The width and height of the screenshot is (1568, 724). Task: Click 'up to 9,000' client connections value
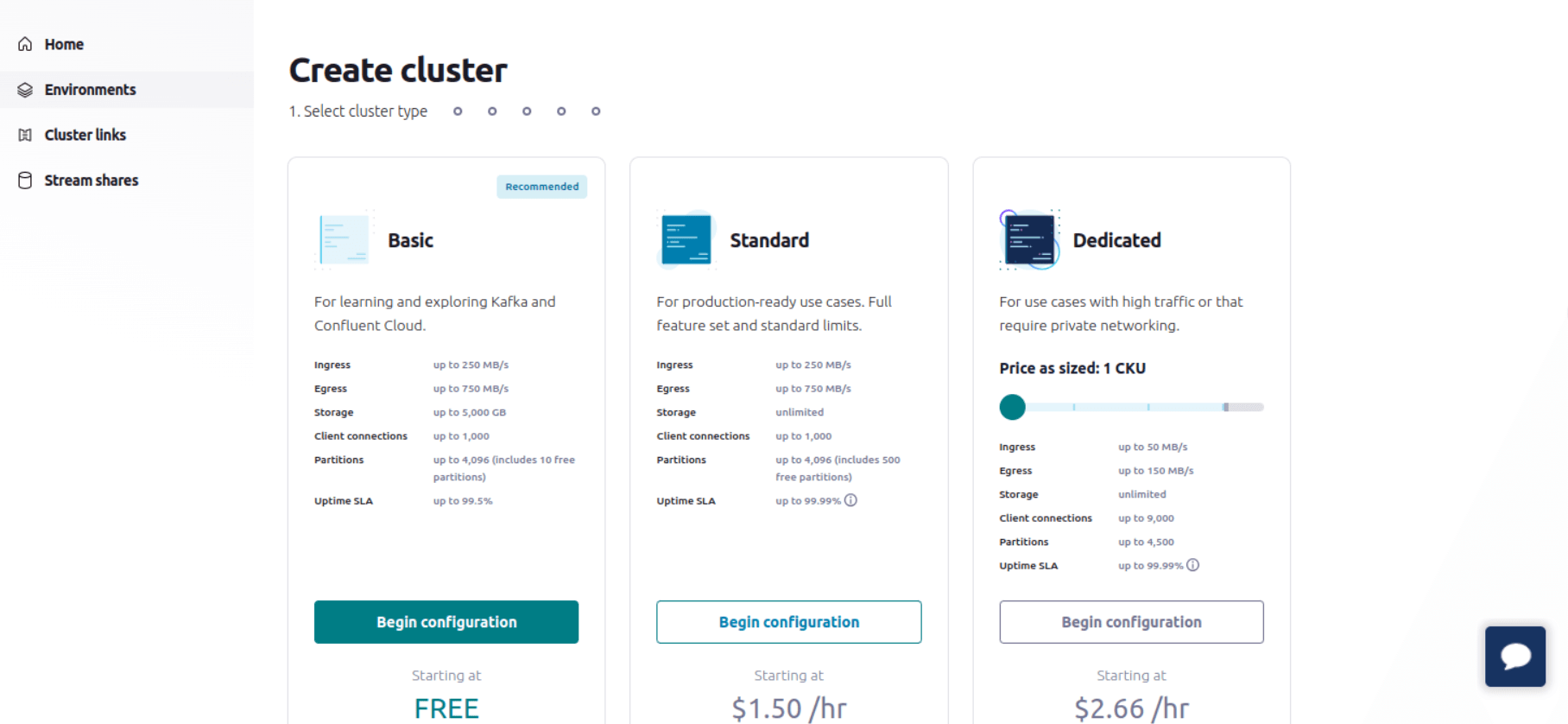[x=1146, y=518]
